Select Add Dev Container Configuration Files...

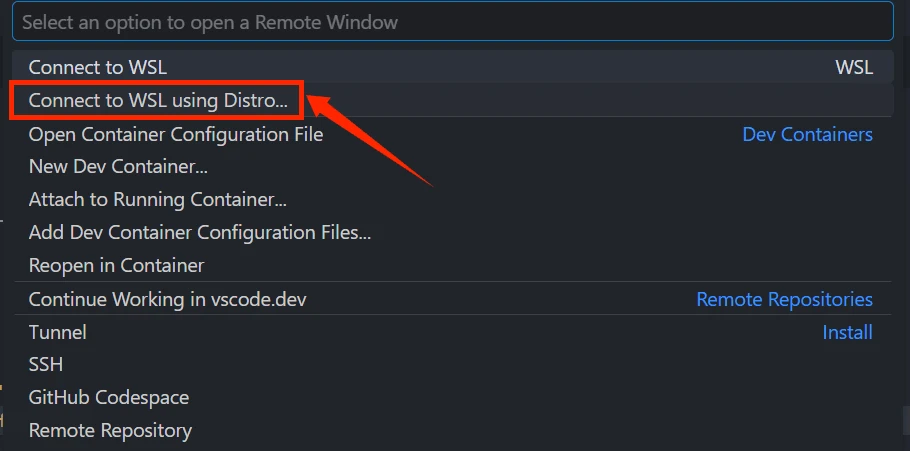tap(199, 233)
